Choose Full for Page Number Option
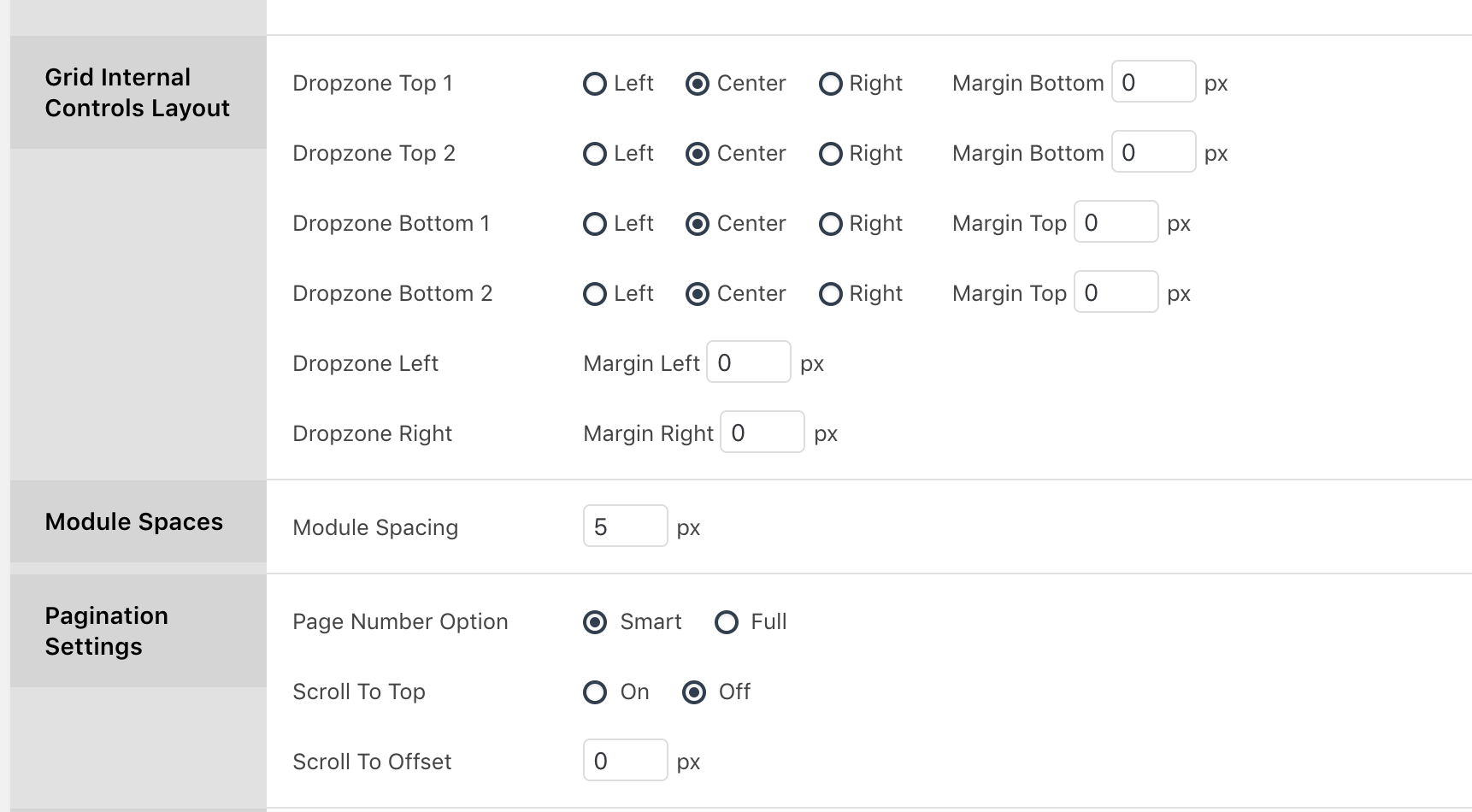Image resolution: width=1472 pixels, height=812 pixels. pos(727,621)
